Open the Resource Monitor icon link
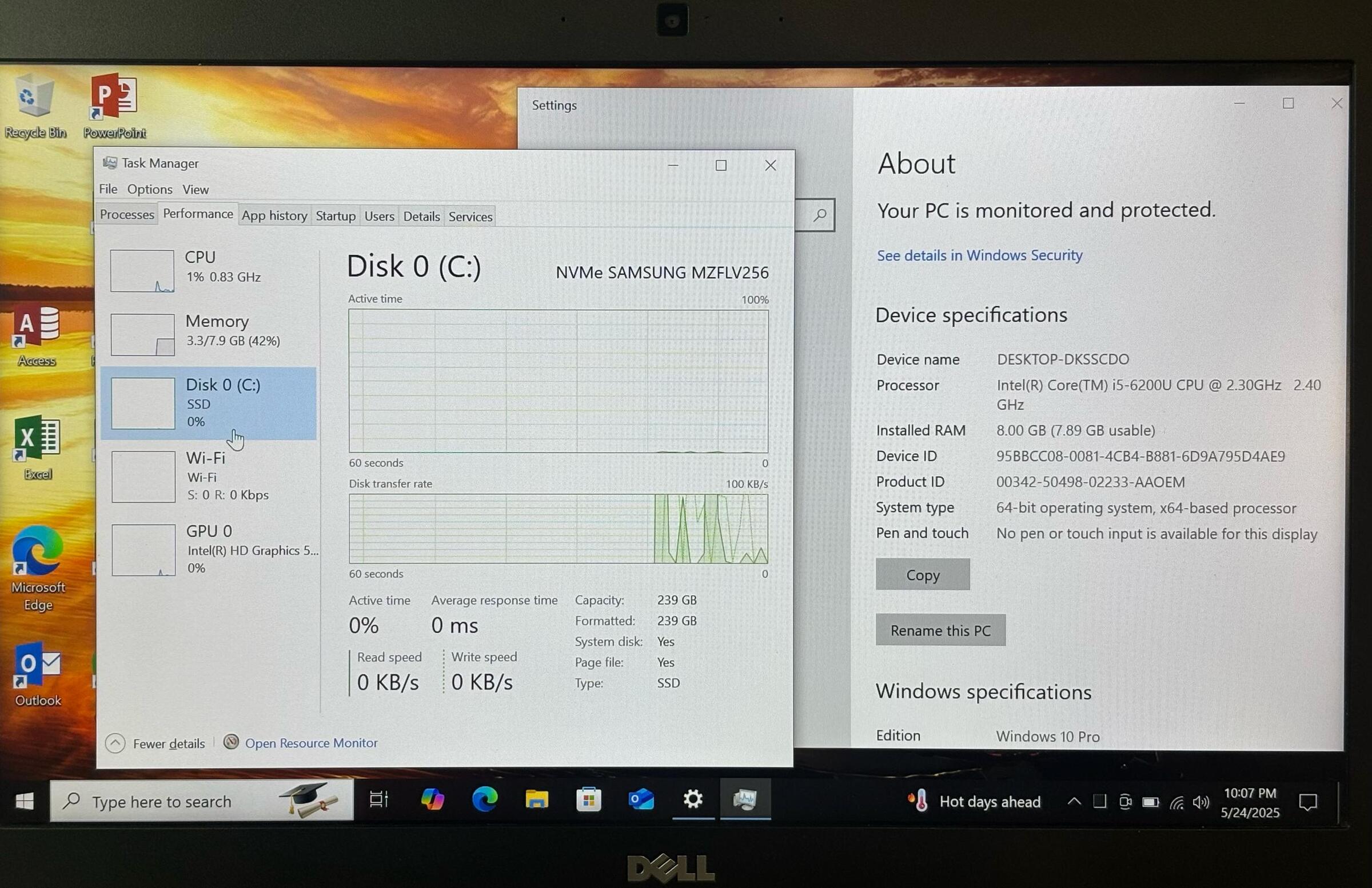Image resolution: width=1372 pixels, height=888 pixels. (x=231, y=742)
